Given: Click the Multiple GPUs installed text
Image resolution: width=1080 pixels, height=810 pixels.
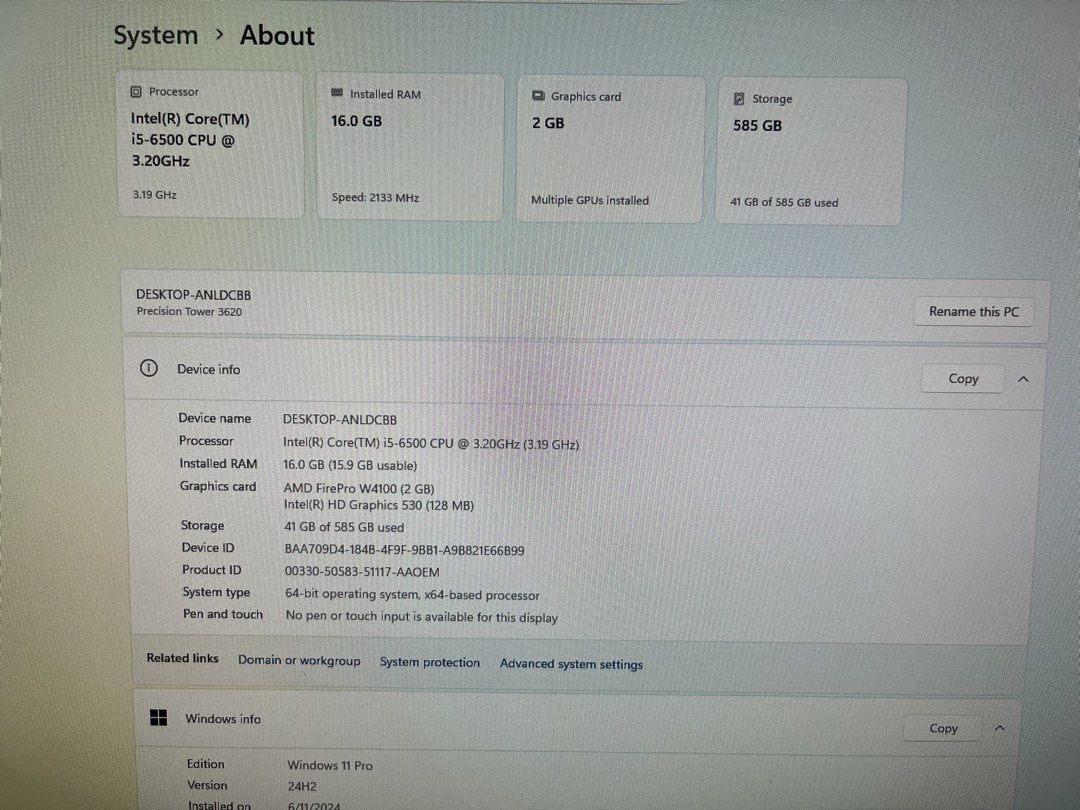Looking at the screenshot, I should coord(590,200).
